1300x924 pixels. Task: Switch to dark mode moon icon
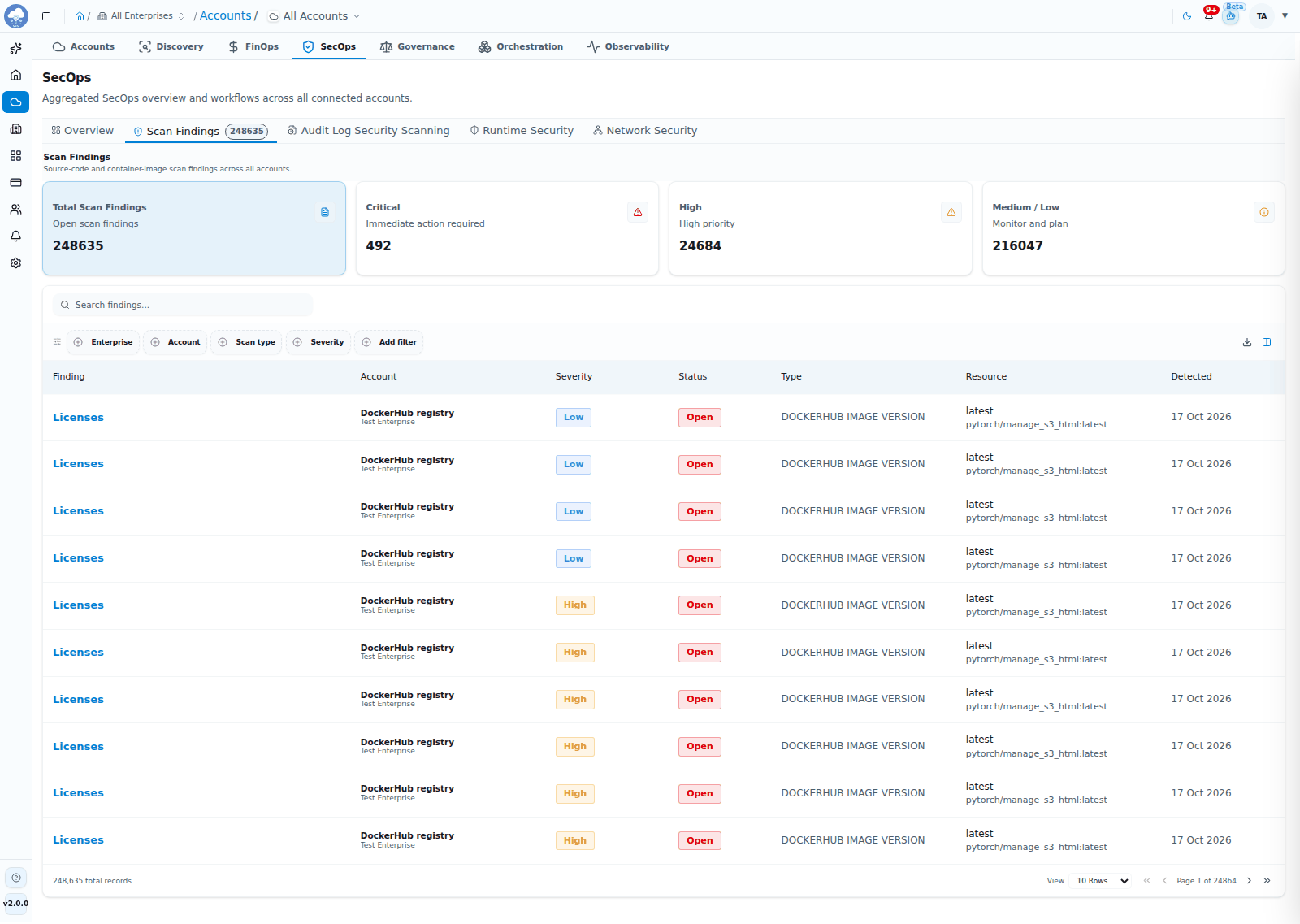(x=1187, y=16)
